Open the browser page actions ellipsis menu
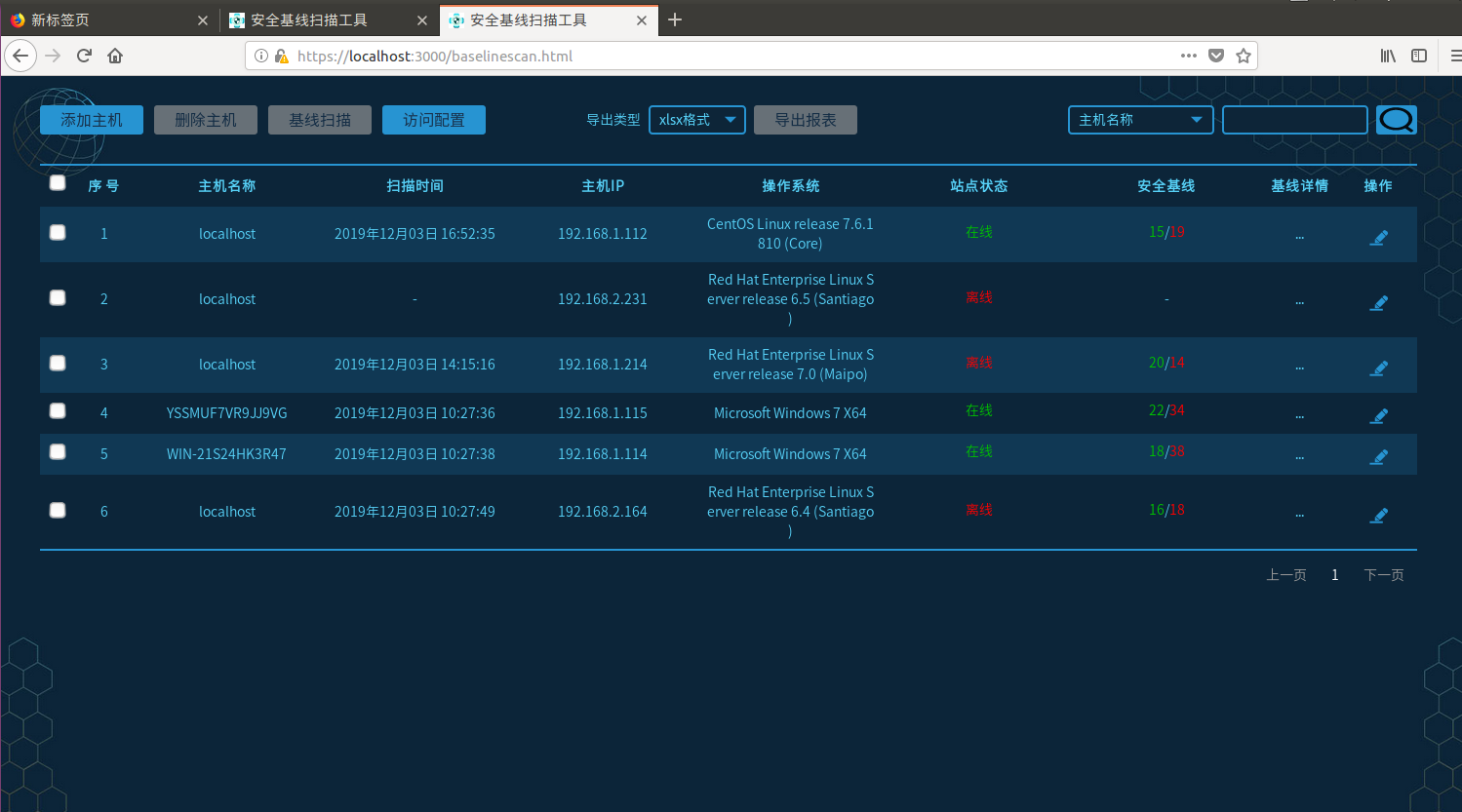Screen dimensions: 1462x812 tap(1188, 56)
